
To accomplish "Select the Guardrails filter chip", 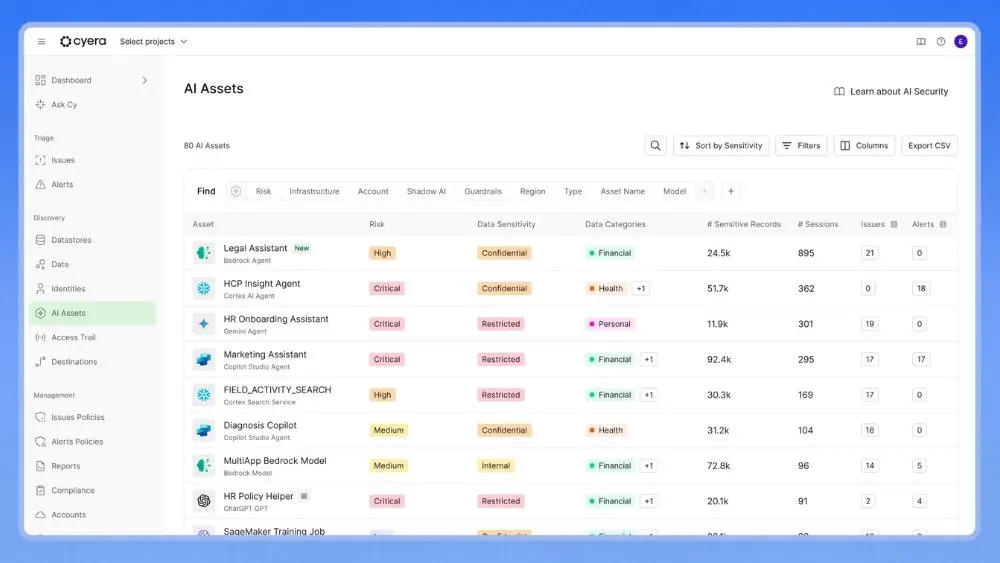I will click(483, 191).
